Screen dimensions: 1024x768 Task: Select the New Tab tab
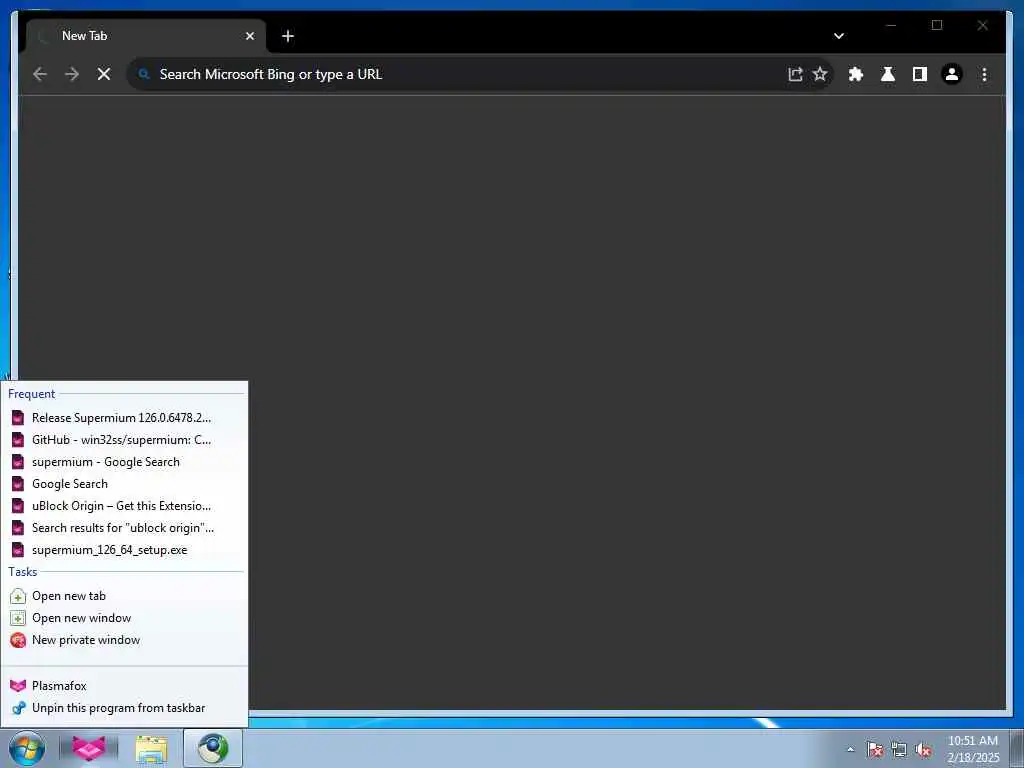coord(146,36)
